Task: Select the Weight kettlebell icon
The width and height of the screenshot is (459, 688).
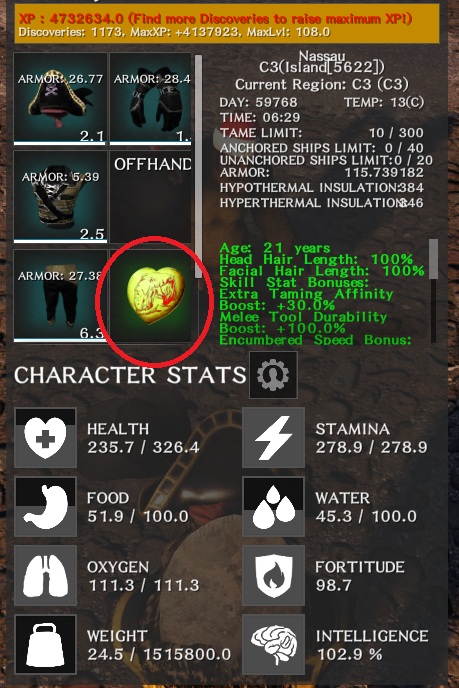Action: (x=46, y=644)
